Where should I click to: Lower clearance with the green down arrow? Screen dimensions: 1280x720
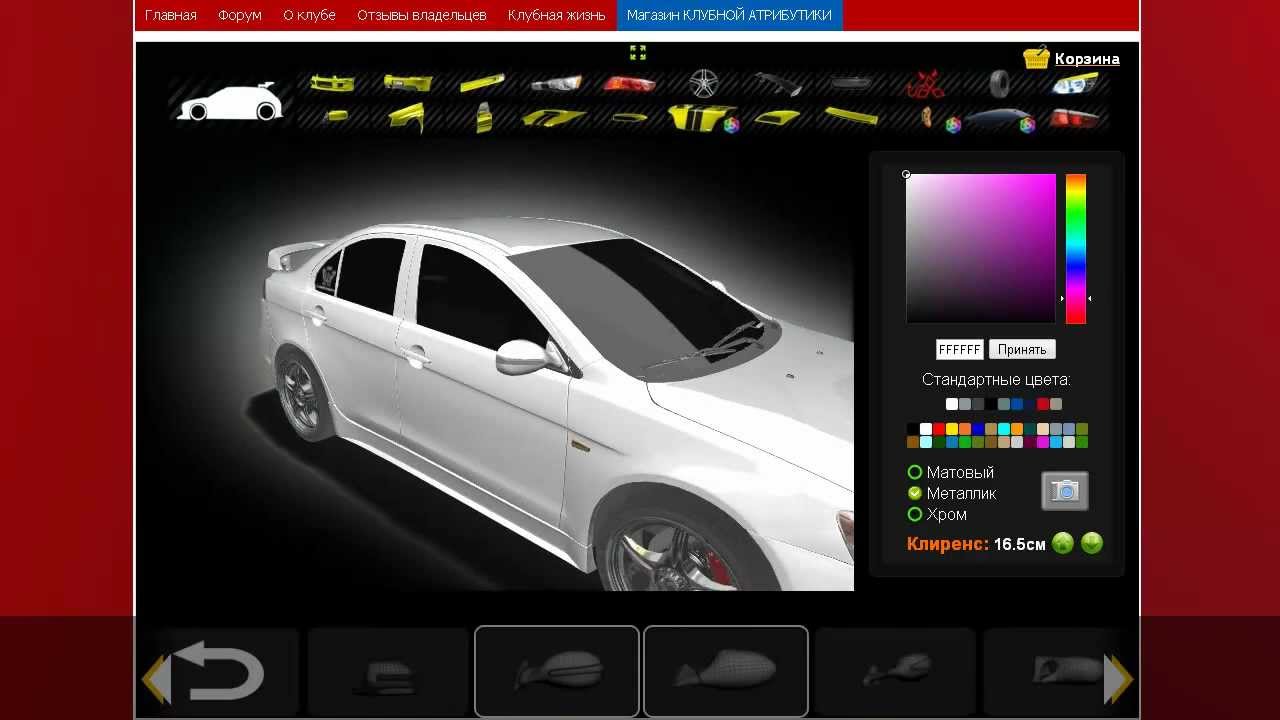point(1092,543)
